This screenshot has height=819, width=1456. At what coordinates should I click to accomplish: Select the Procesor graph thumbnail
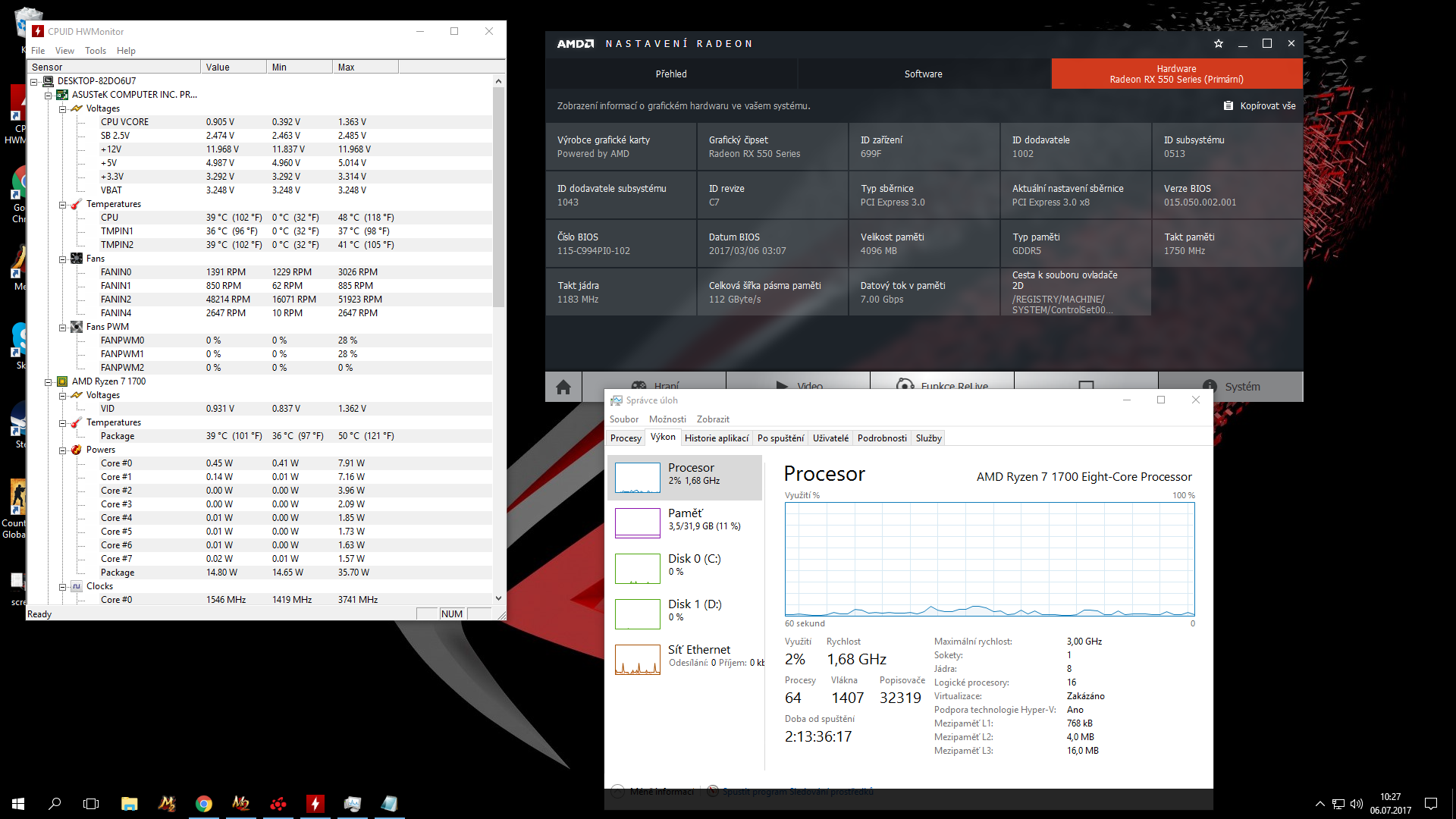click(x=637, y=478)
